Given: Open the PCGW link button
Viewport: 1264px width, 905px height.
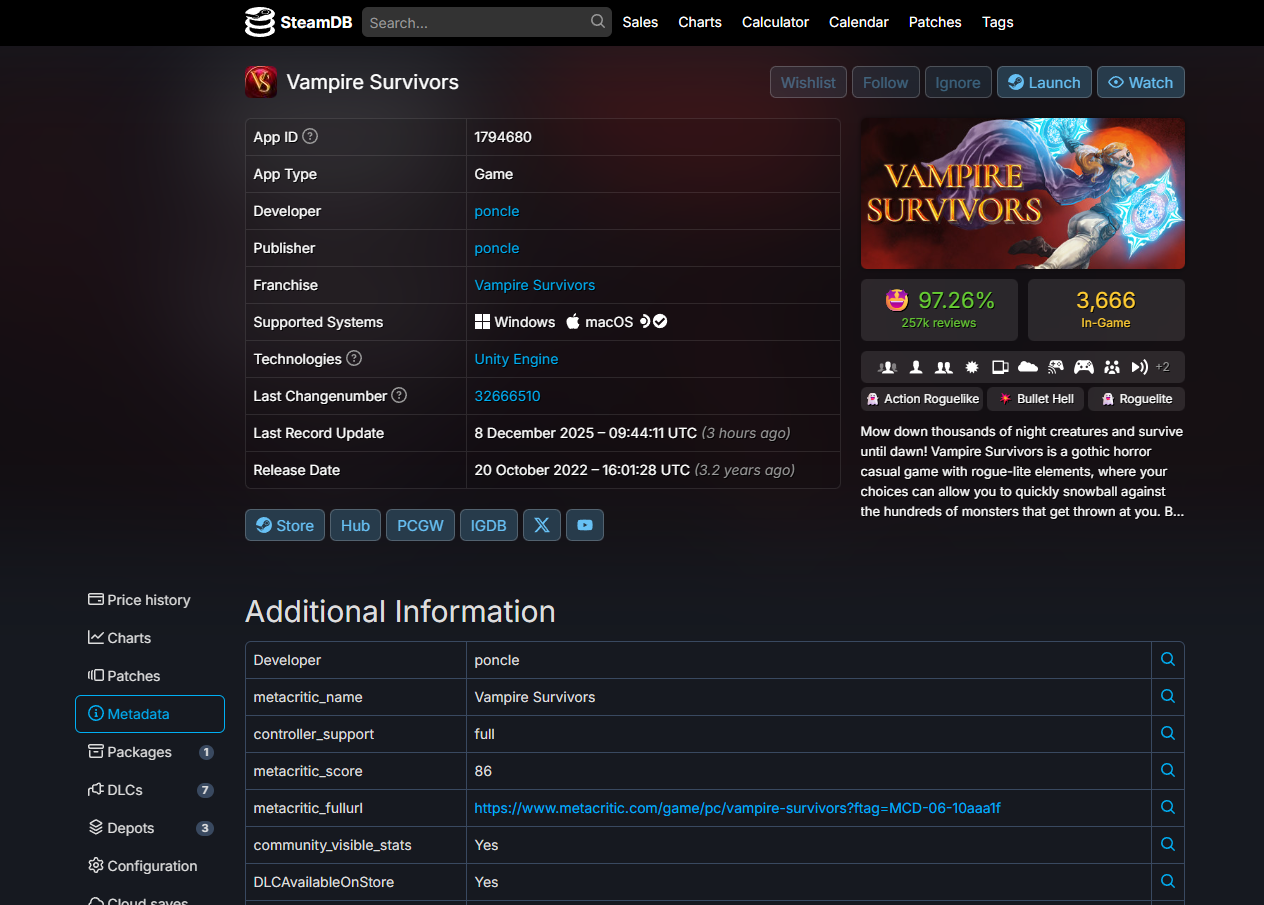Looking at the screenshot, I should pyautogui.click(x=420, y=525).
